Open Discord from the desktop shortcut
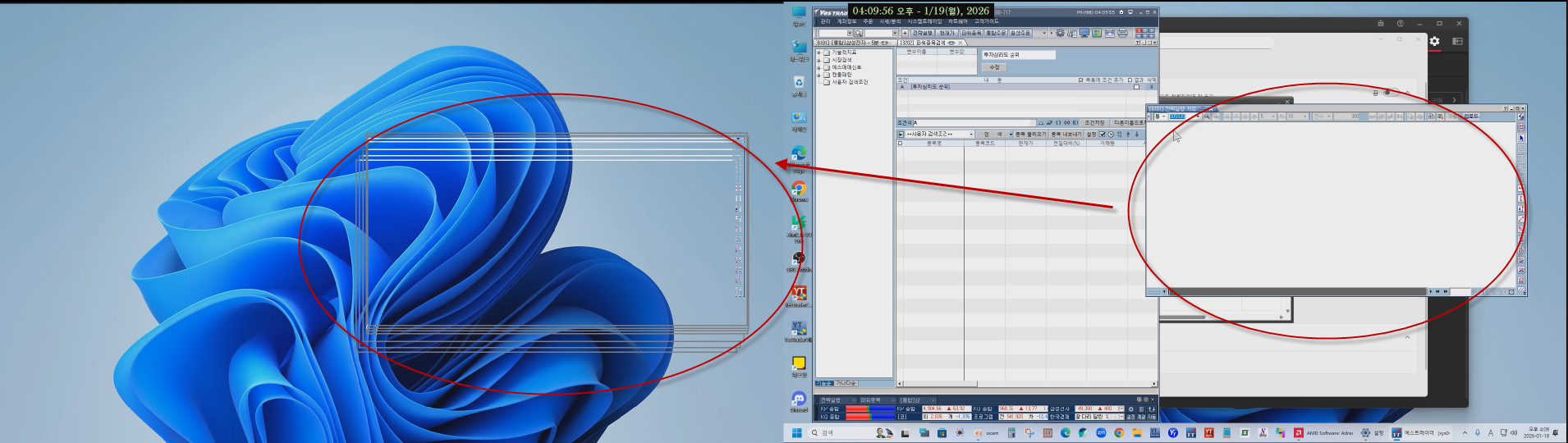 coord(799,400)
